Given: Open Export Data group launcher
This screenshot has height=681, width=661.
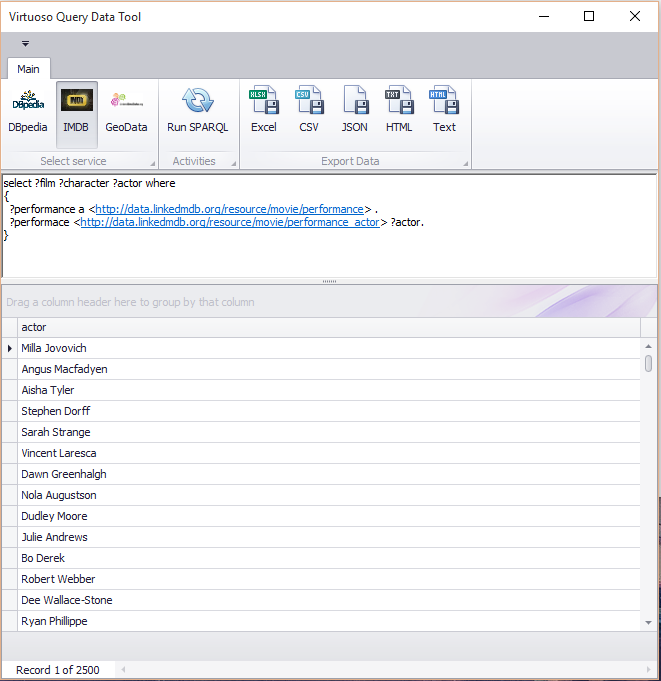Looking at the screenshot, I should click(x=466, y=164).
